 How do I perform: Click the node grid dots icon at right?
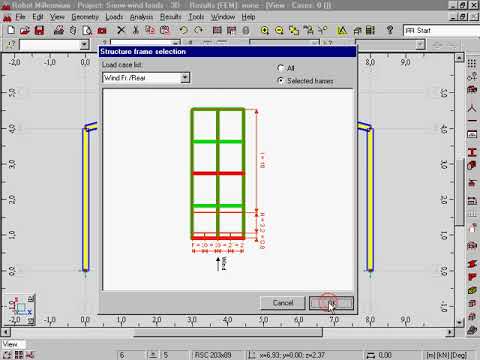pos(472,63)
